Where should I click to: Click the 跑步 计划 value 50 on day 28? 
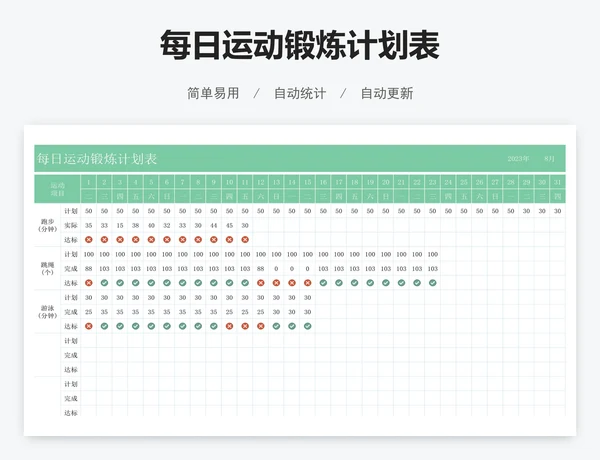(511, 211)
